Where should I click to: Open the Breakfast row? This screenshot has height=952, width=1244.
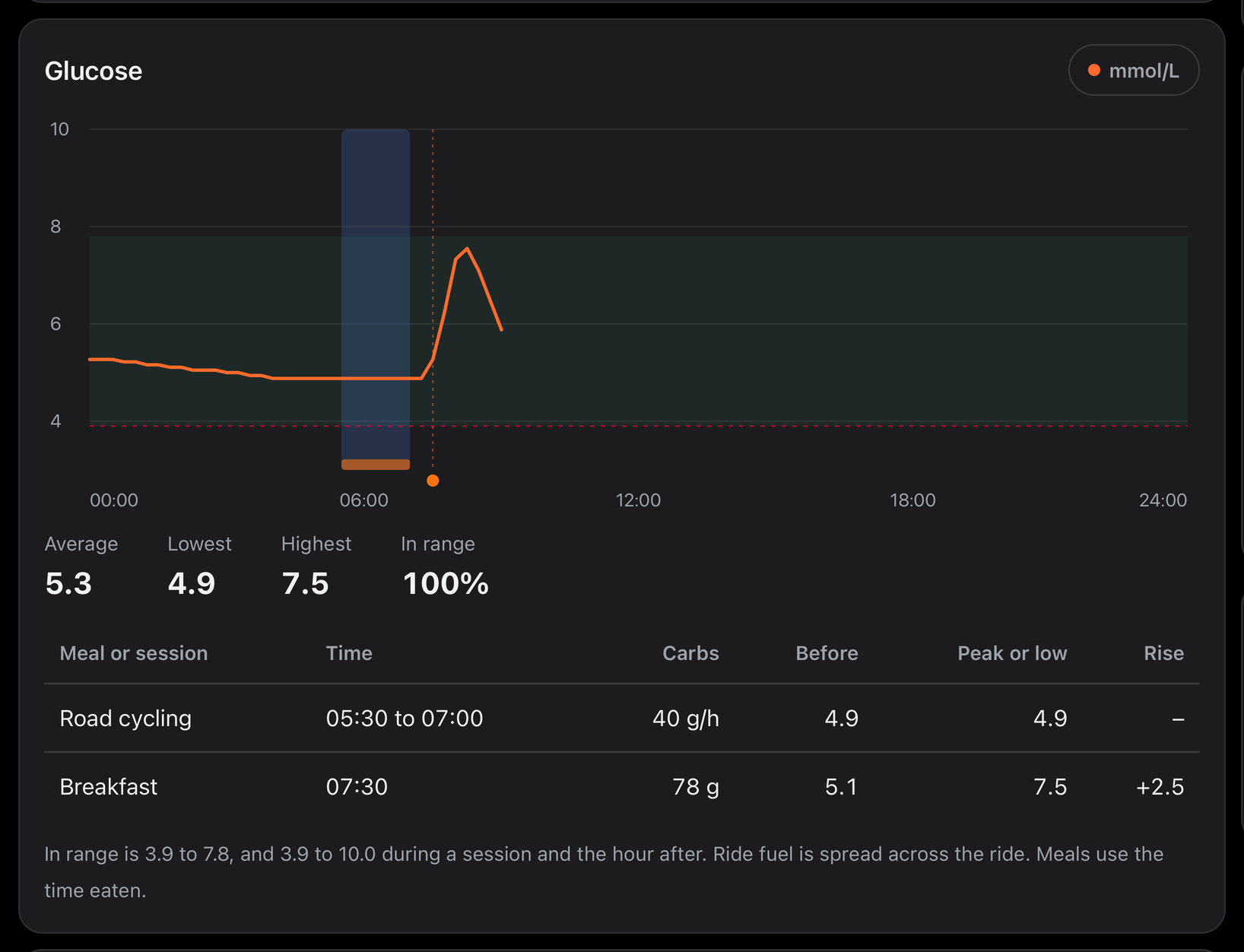pyautogui.click(x=622, y=786)
